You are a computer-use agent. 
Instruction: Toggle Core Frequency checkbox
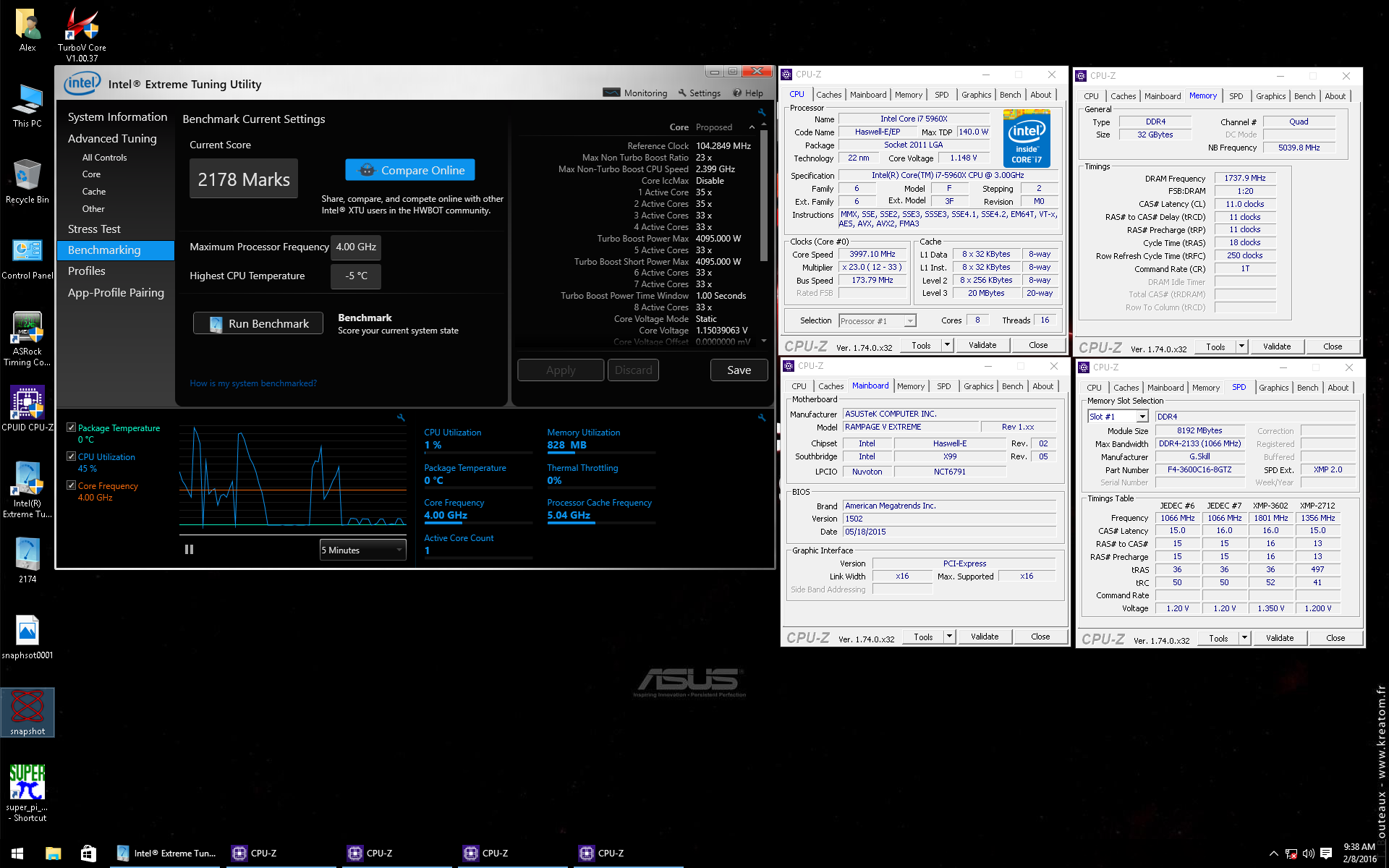click(71, 485)
